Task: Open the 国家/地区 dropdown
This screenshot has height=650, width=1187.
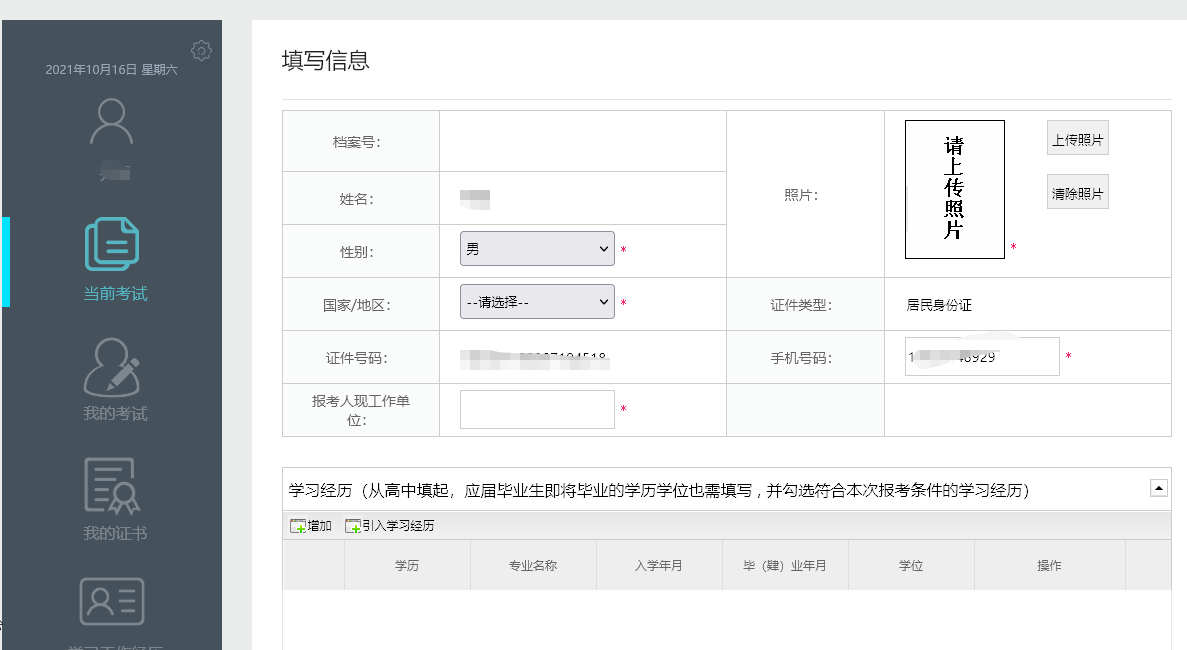Action: [537, 301]
